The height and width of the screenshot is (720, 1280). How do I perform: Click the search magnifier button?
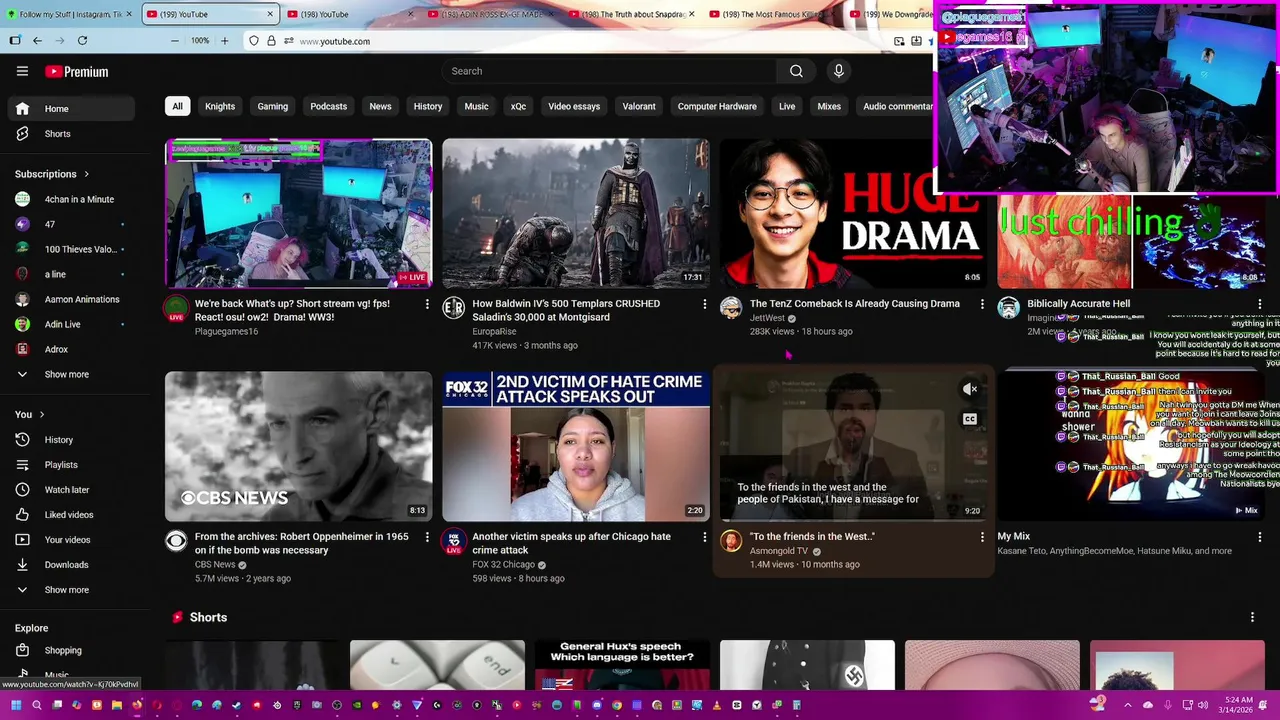(x=796, y=71)
